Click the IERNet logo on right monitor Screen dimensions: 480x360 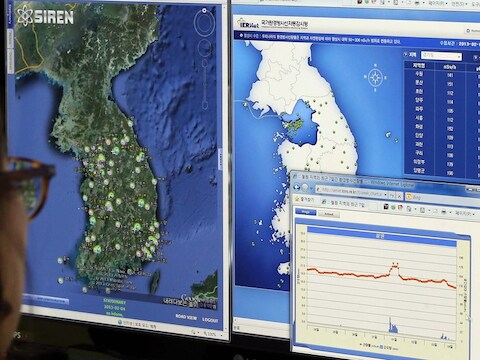[248, 24]
